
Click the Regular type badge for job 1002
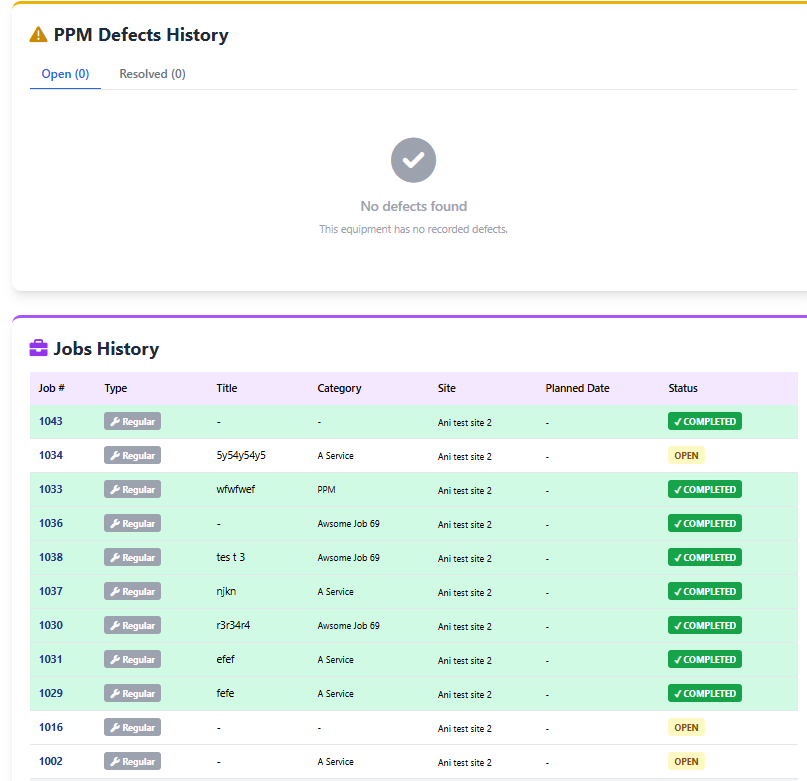(132, 761)
